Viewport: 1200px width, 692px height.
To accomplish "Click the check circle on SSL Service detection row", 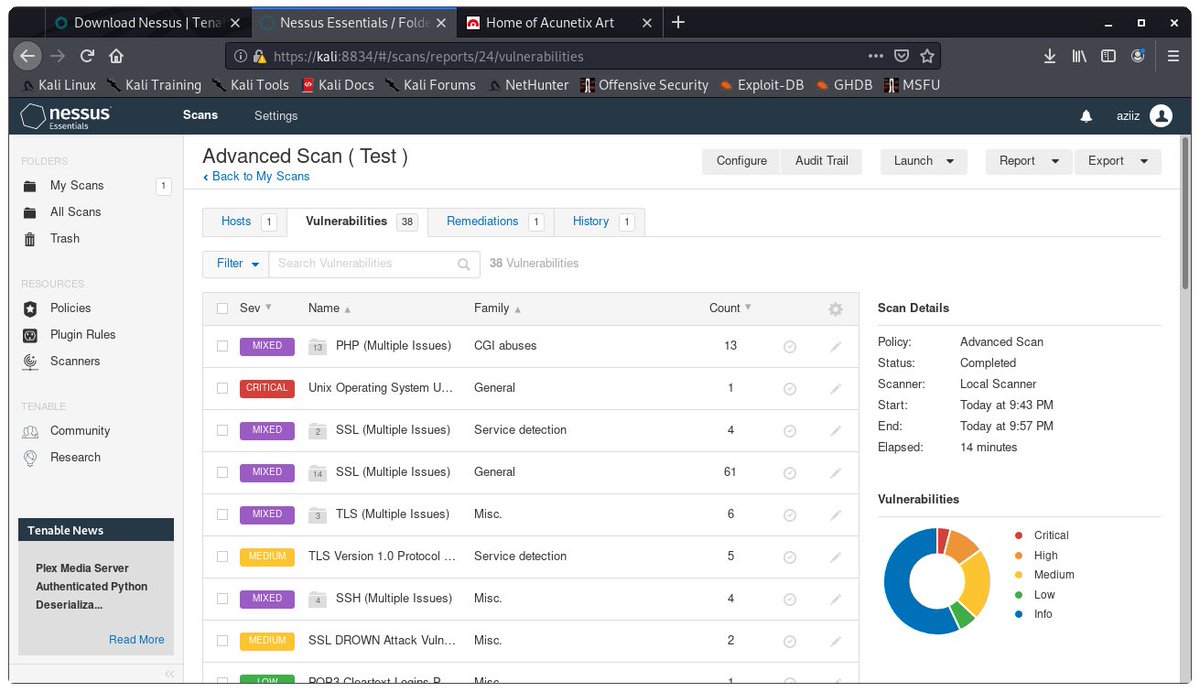I will (790, 430).
